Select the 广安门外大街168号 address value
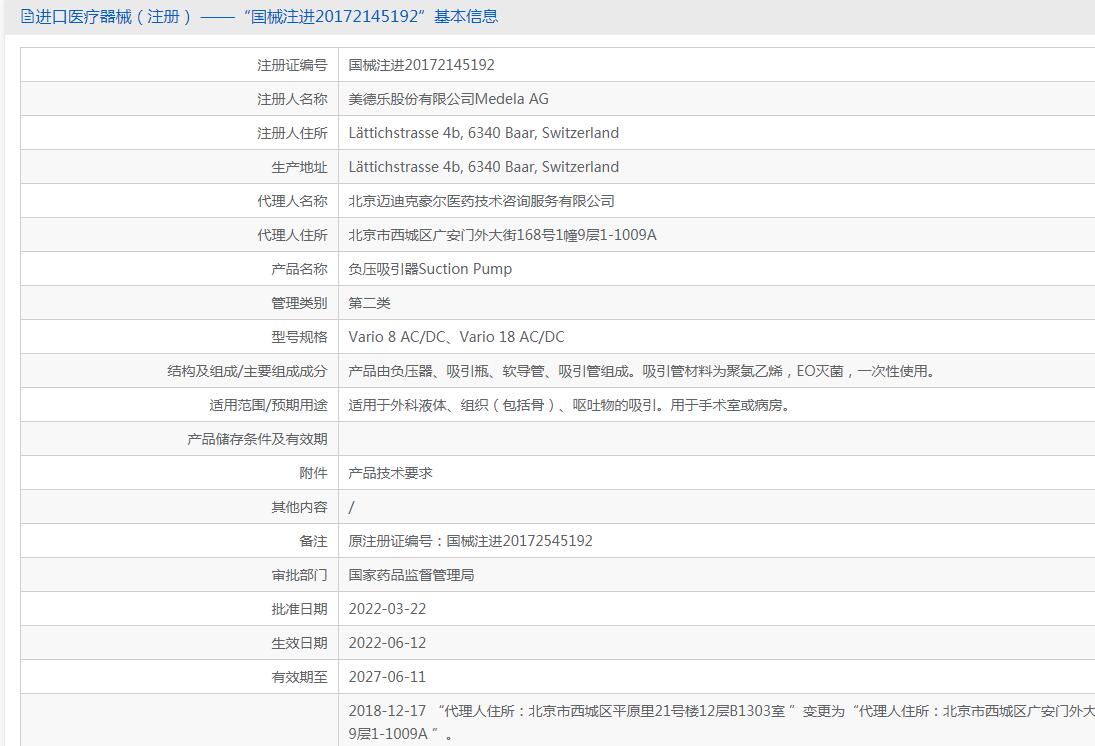1095x746 pixels. point(502,235)
